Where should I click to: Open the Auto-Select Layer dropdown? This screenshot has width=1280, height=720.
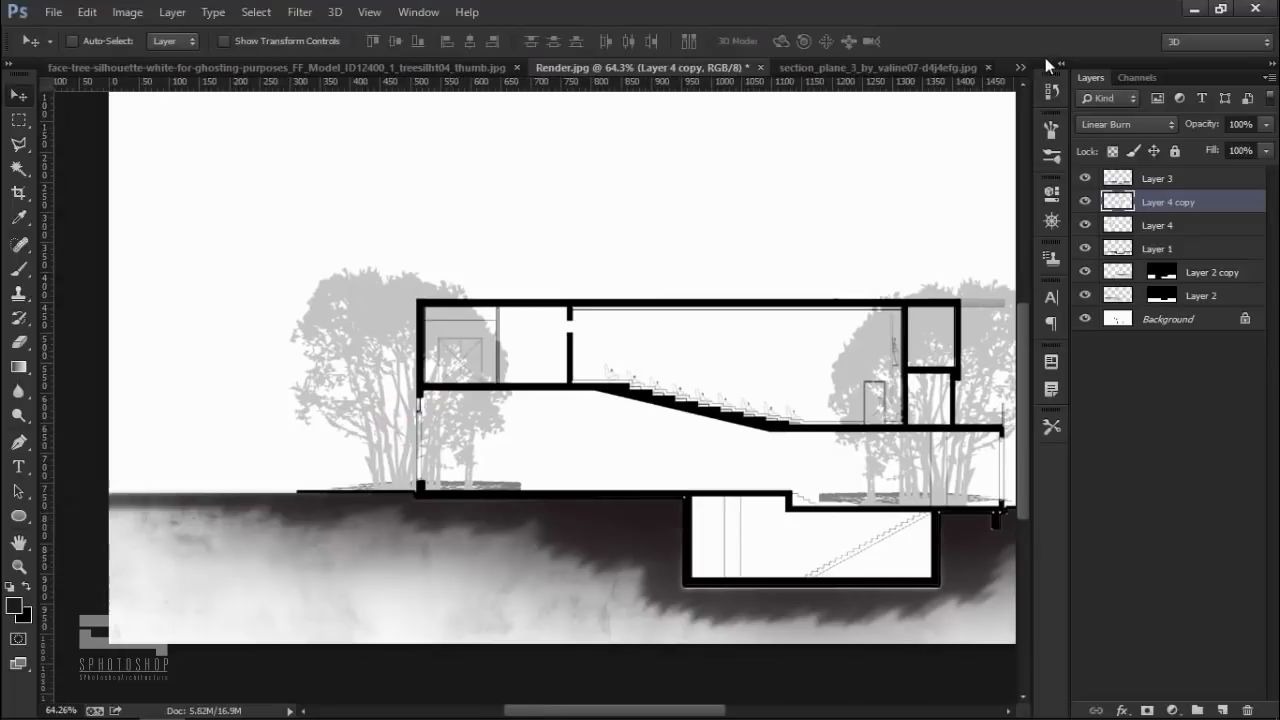[174, 41]
